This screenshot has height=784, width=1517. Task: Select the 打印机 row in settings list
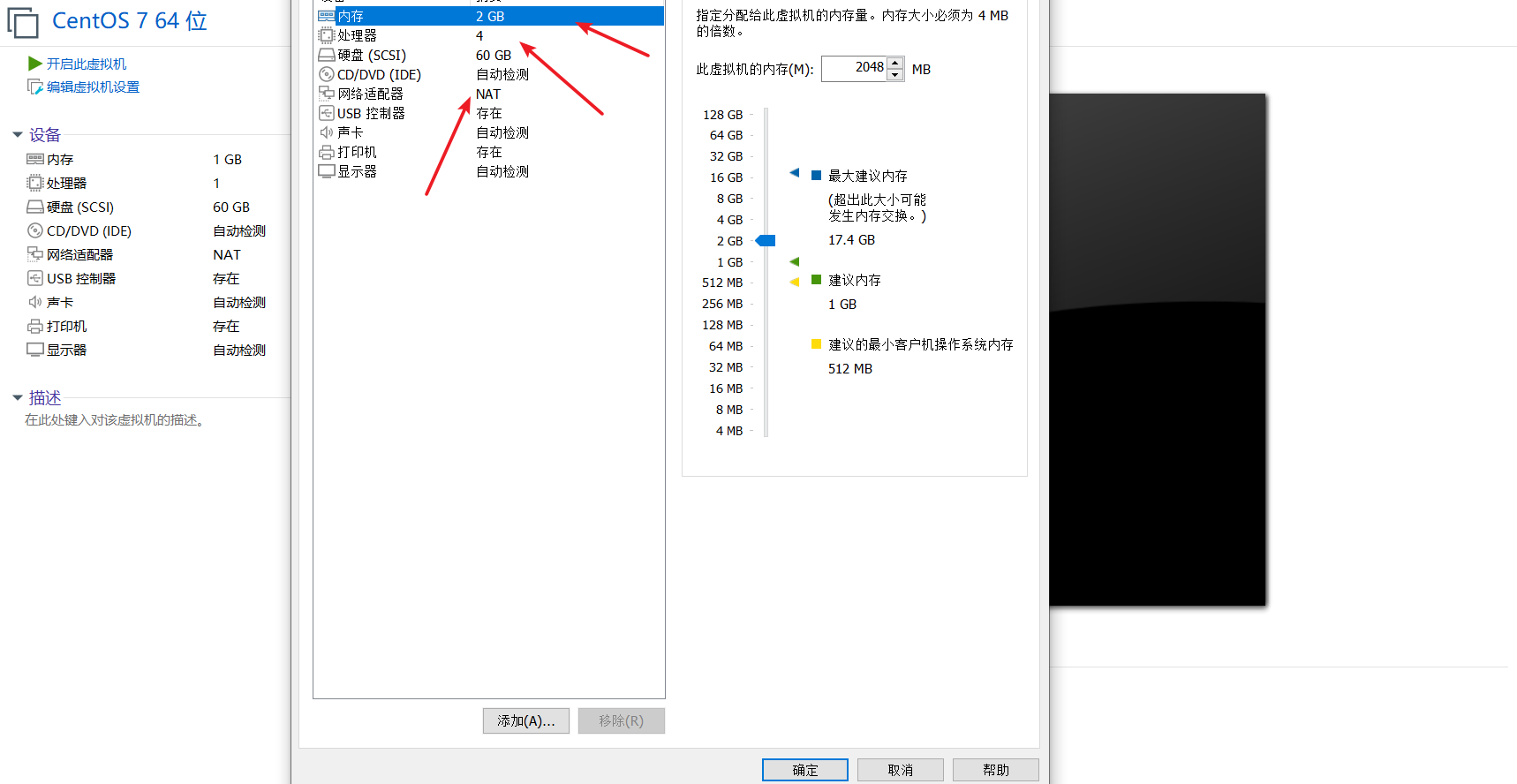[x=490, y=152]
